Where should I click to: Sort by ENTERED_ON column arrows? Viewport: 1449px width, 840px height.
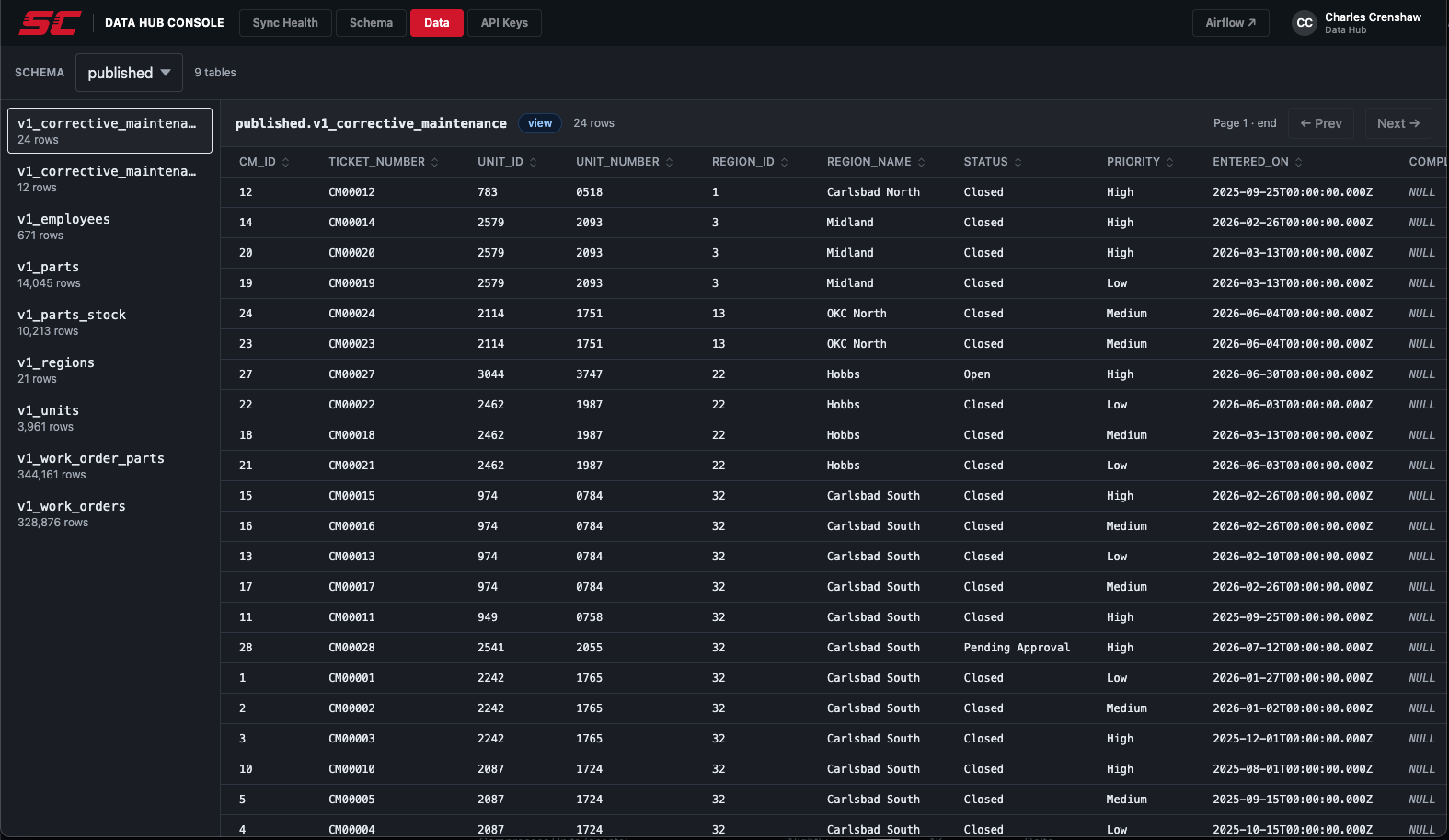[x=1299, y=162]
